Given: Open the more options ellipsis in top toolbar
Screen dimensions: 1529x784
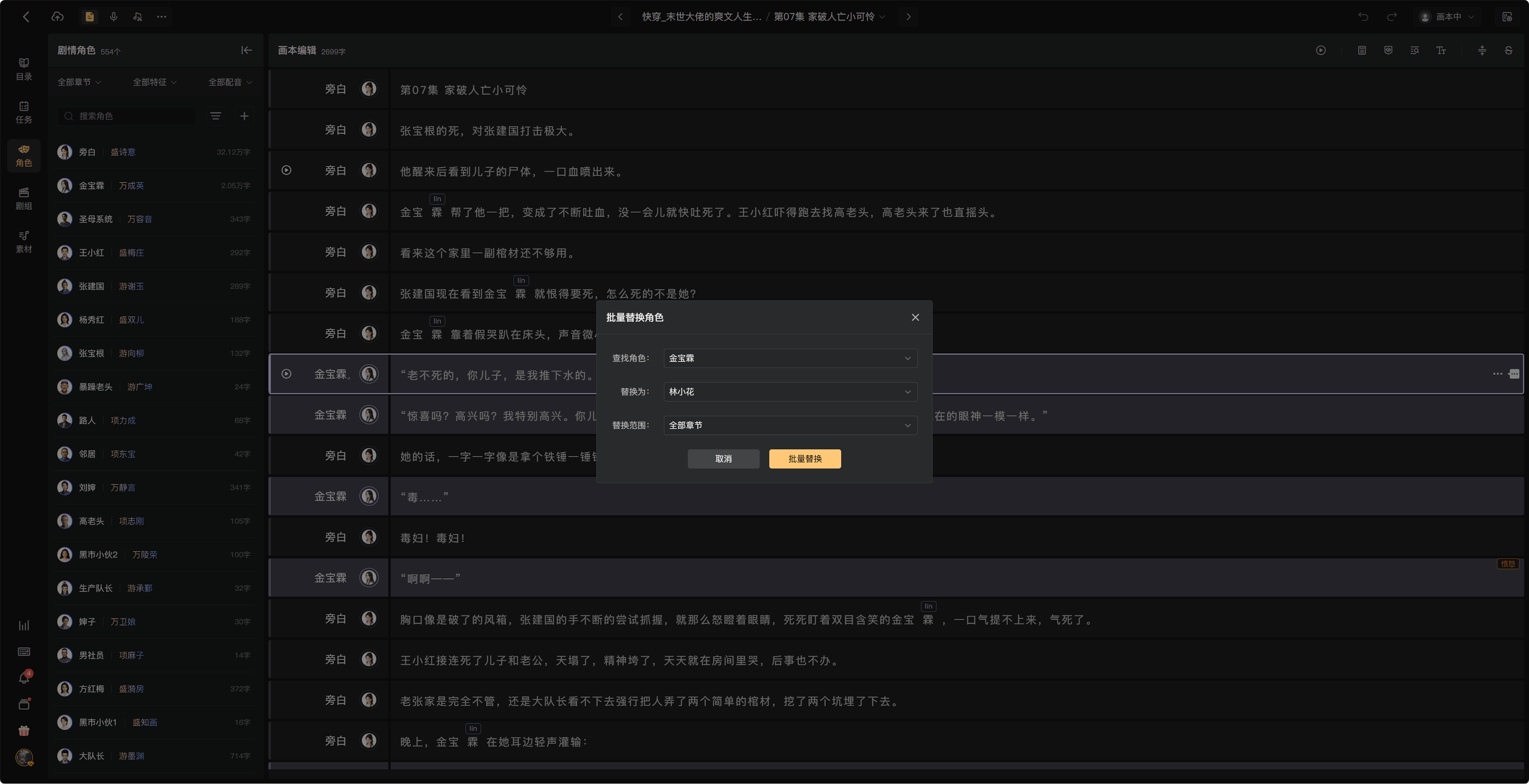Looking at the screenshot, I should 161,17.
